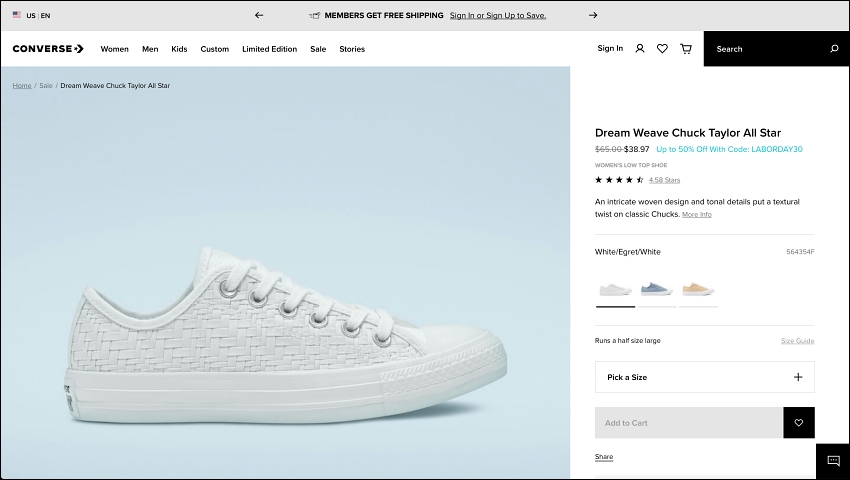Open Limited Edition menu
The height and width of the screenshot is (480, 850).
[x=269, y=49]
